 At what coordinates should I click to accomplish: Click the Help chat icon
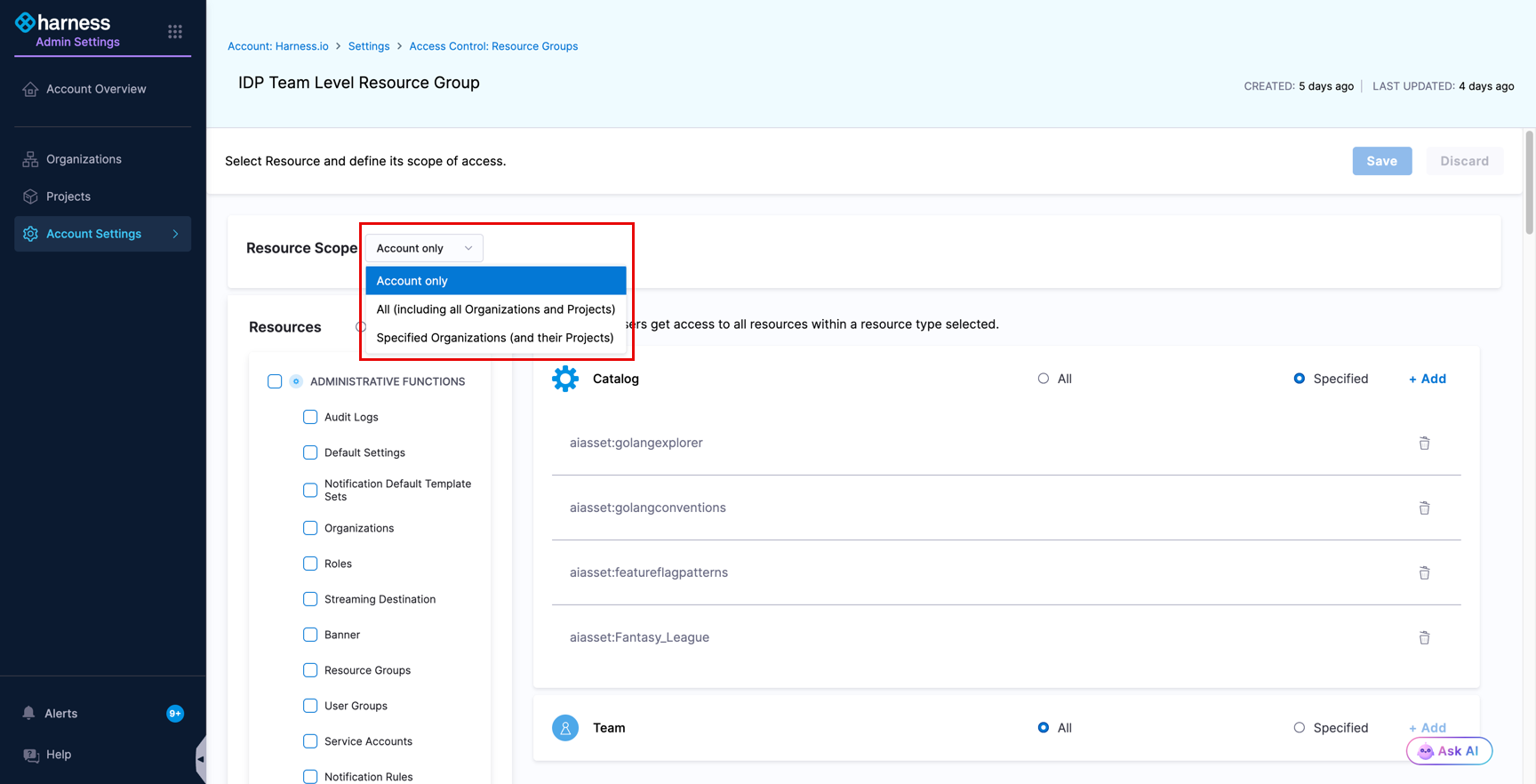tap(31, 755)
